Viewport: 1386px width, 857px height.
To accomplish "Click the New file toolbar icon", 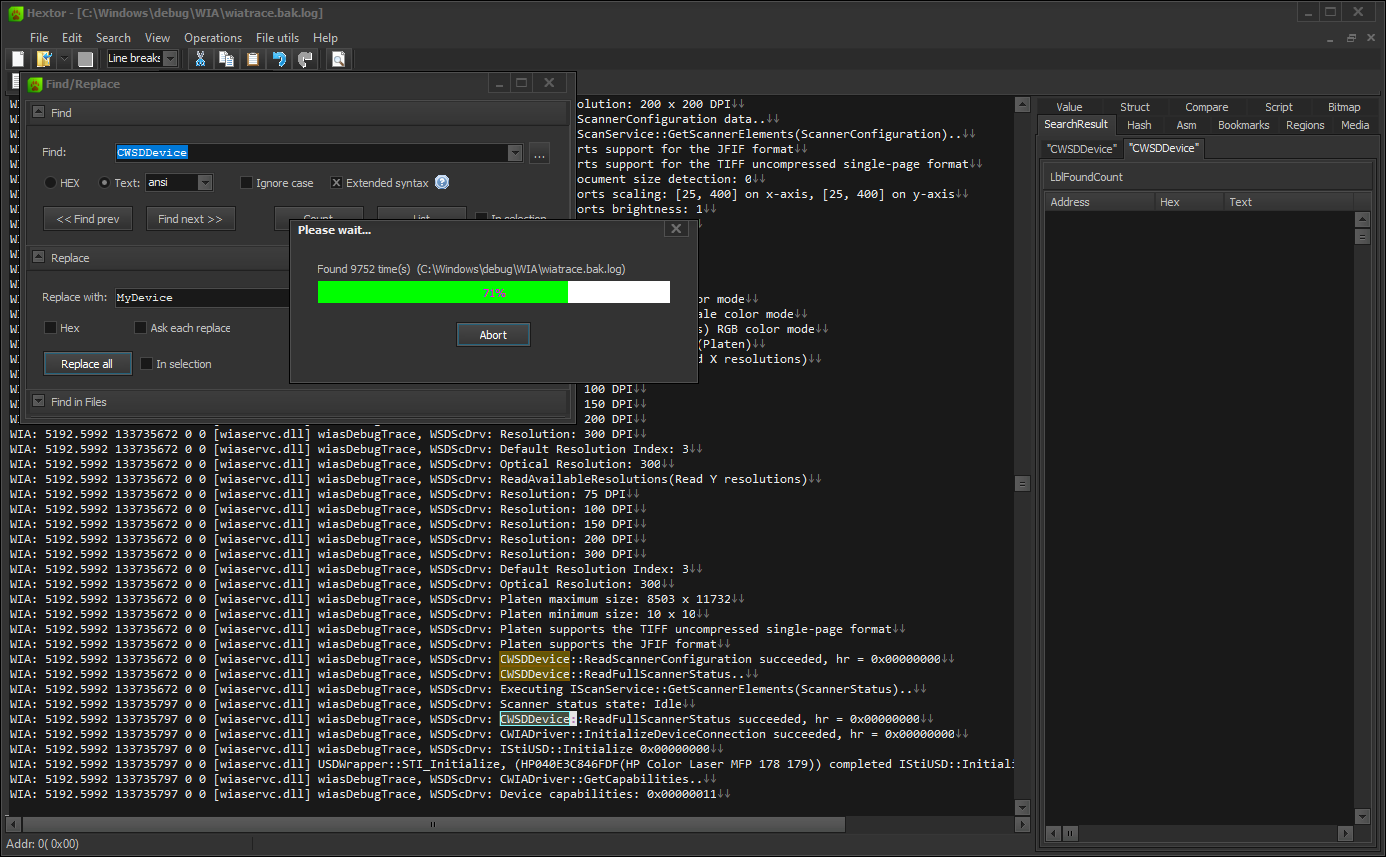I will 18,59.
